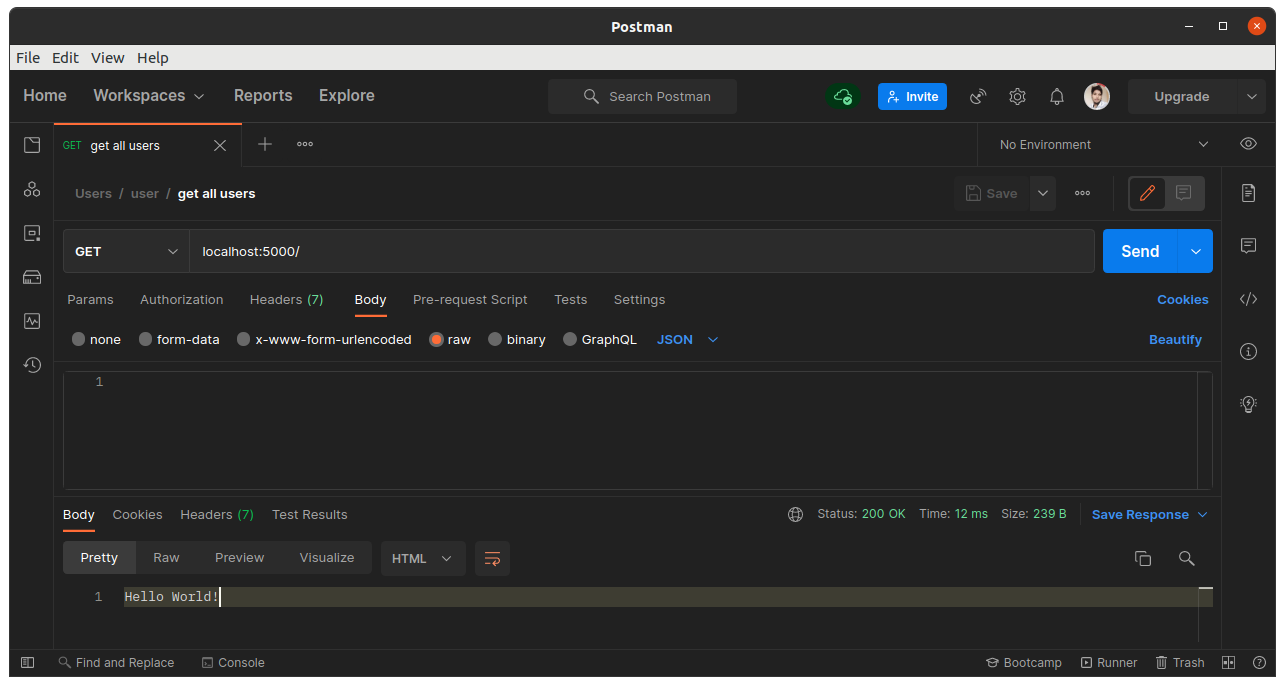The image size is (1285, 686).
Task: Open the History sidebar icon
Action: point(32,365)
